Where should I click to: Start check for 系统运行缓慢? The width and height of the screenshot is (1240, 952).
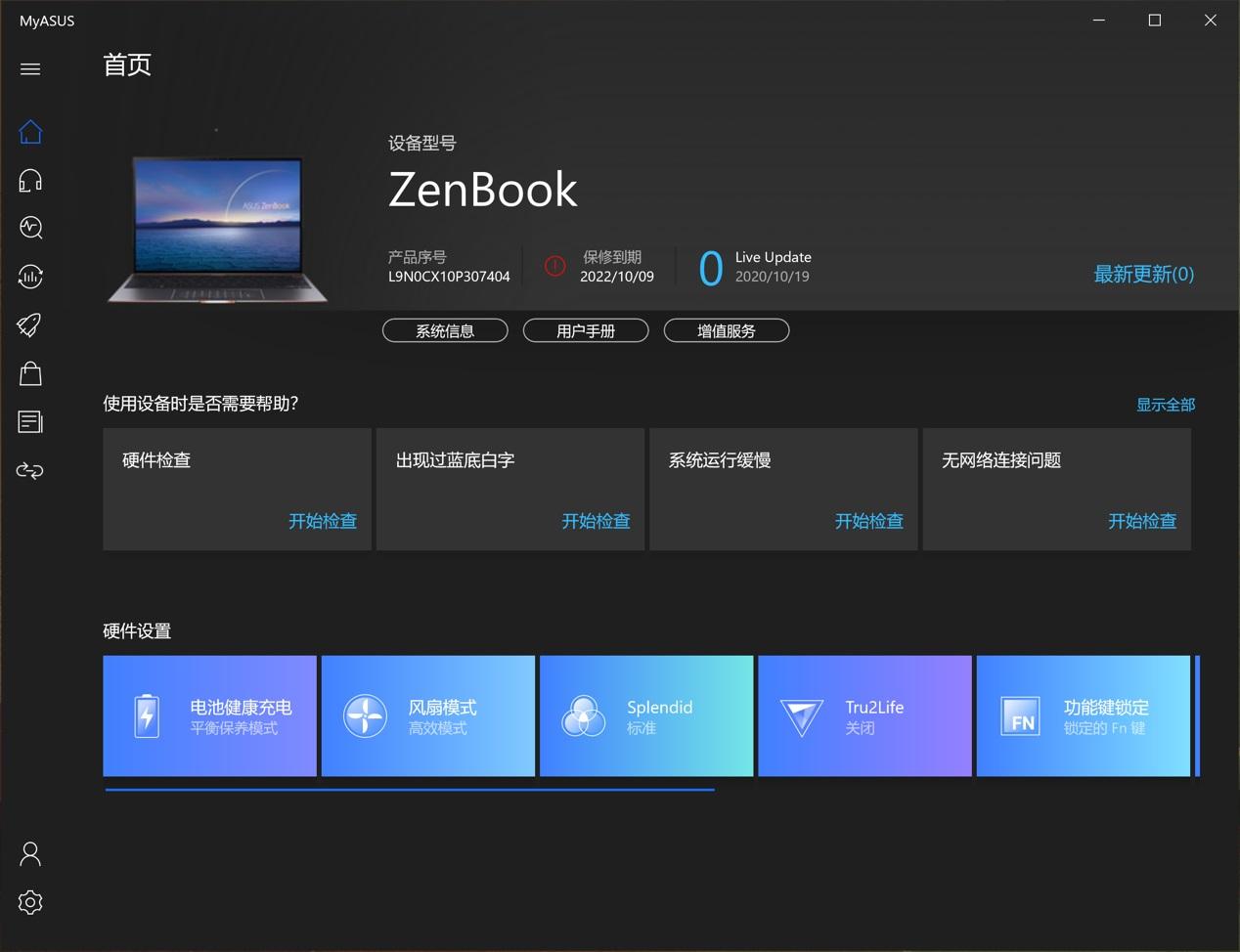pos(869,521)
